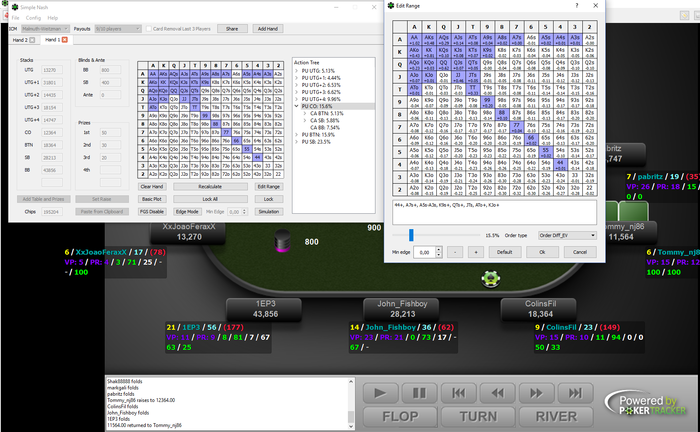Collapse the PU CO 15.6% node
Image resolution: width=700 pixels, height=432 pixels.
(x=296, y=106)
